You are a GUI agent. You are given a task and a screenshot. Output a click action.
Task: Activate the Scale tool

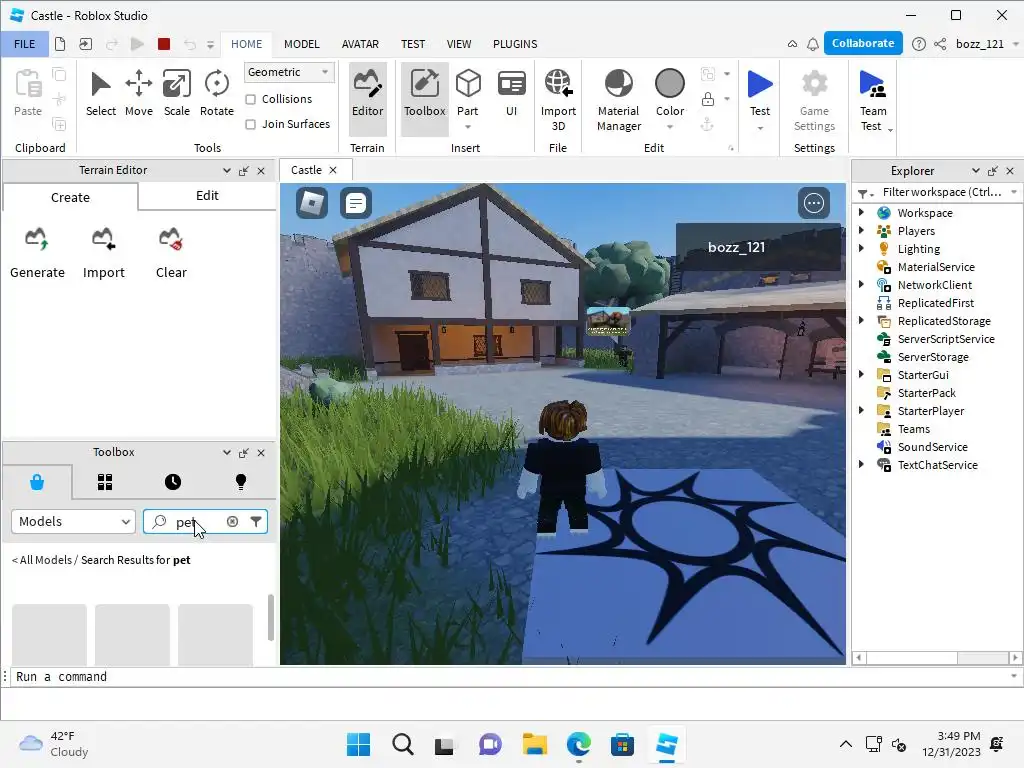(176, 95)
